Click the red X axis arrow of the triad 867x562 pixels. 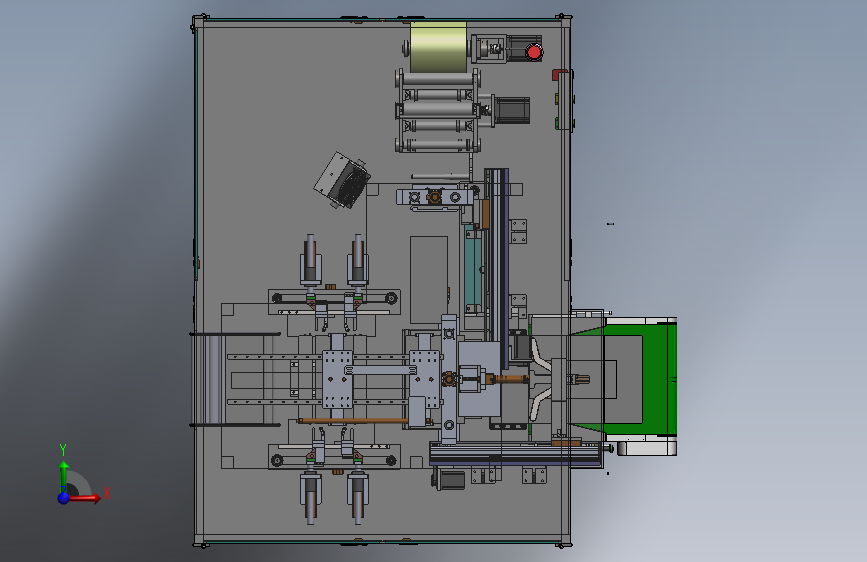pyautogui.click(x=85, y=497)
